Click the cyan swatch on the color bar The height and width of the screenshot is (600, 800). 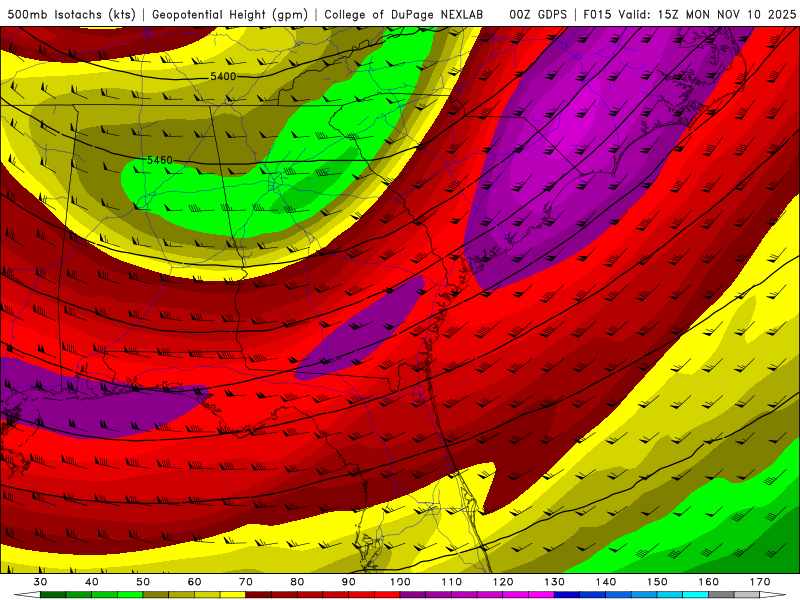[696, 594]
